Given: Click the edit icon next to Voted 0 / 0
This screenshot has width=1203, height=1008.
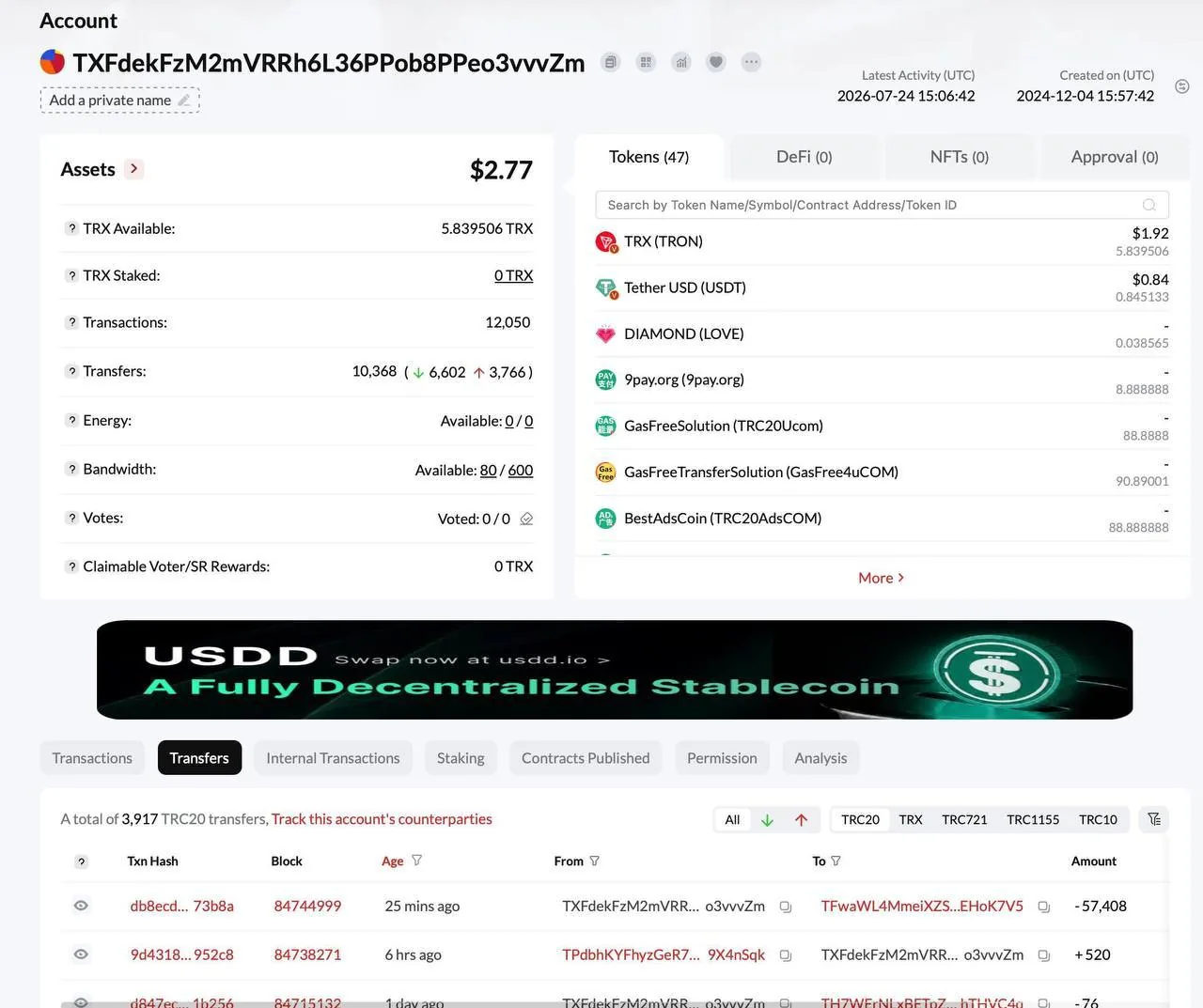Looking at the screenshot, I should pos(526,519).
